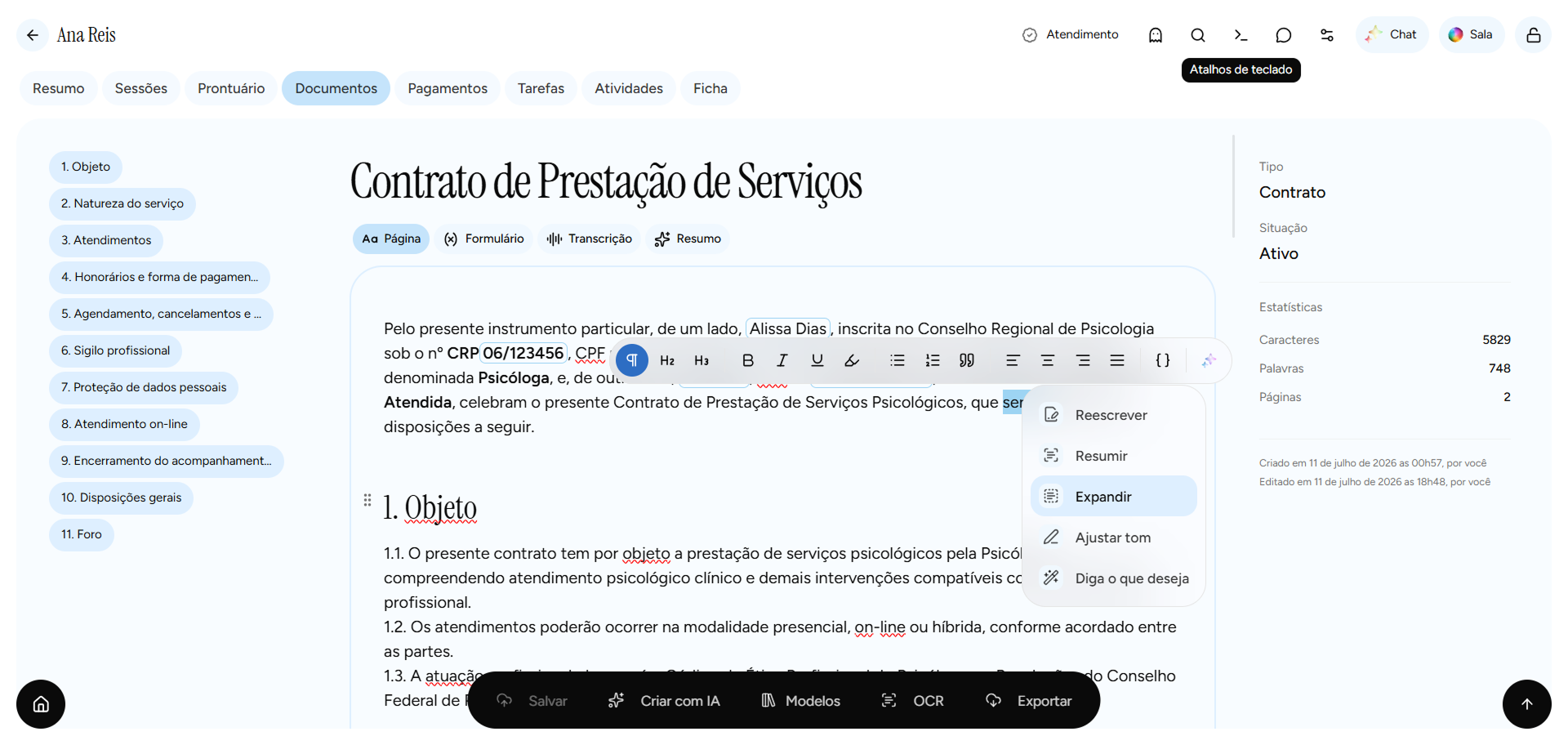Align text to the left
The image size is (1568, 745).
click(x=1013, y=360)
